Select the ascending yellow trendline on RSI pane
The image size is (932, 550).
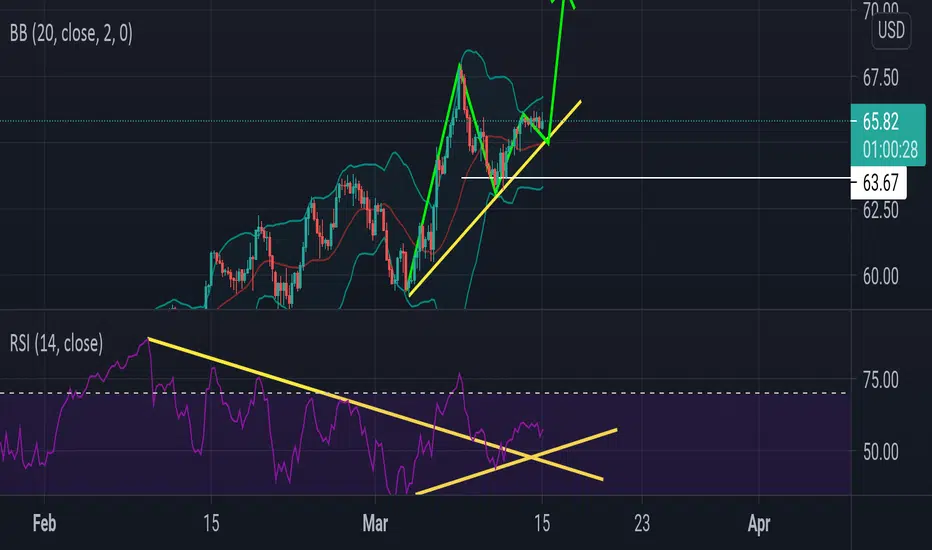tap(516, 461)
